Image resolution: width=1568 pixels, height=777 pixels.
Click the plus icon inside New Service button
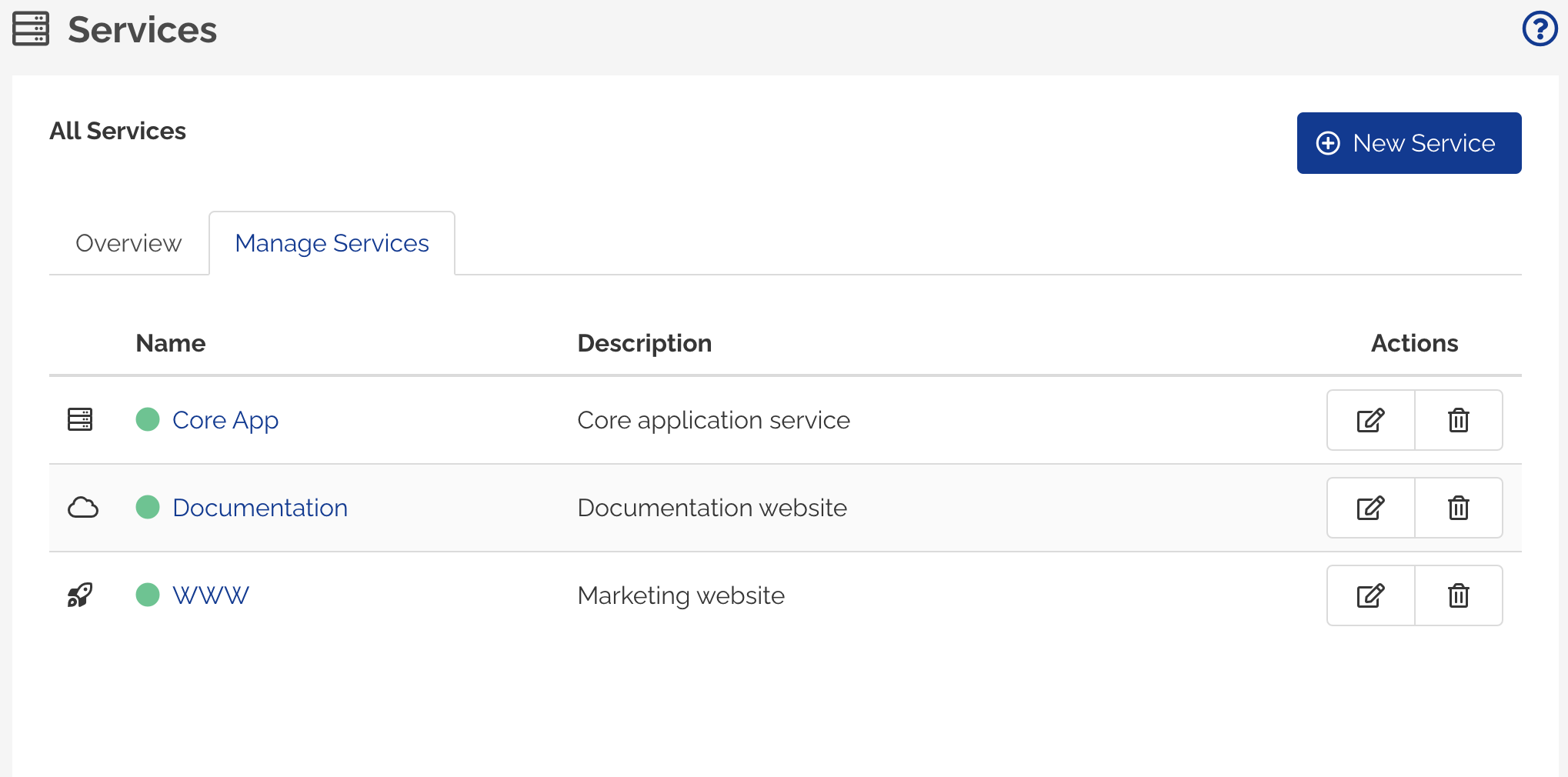[x=1327, y=143]
